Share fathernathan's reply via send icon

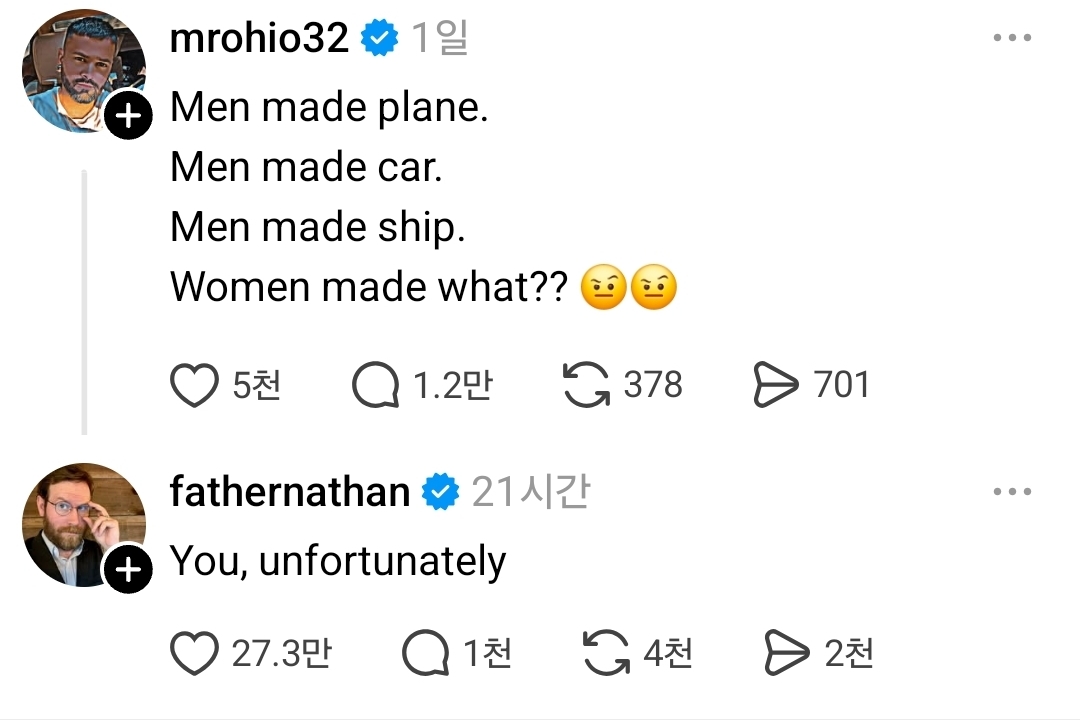pyautogui.click(x=787, y=654)
